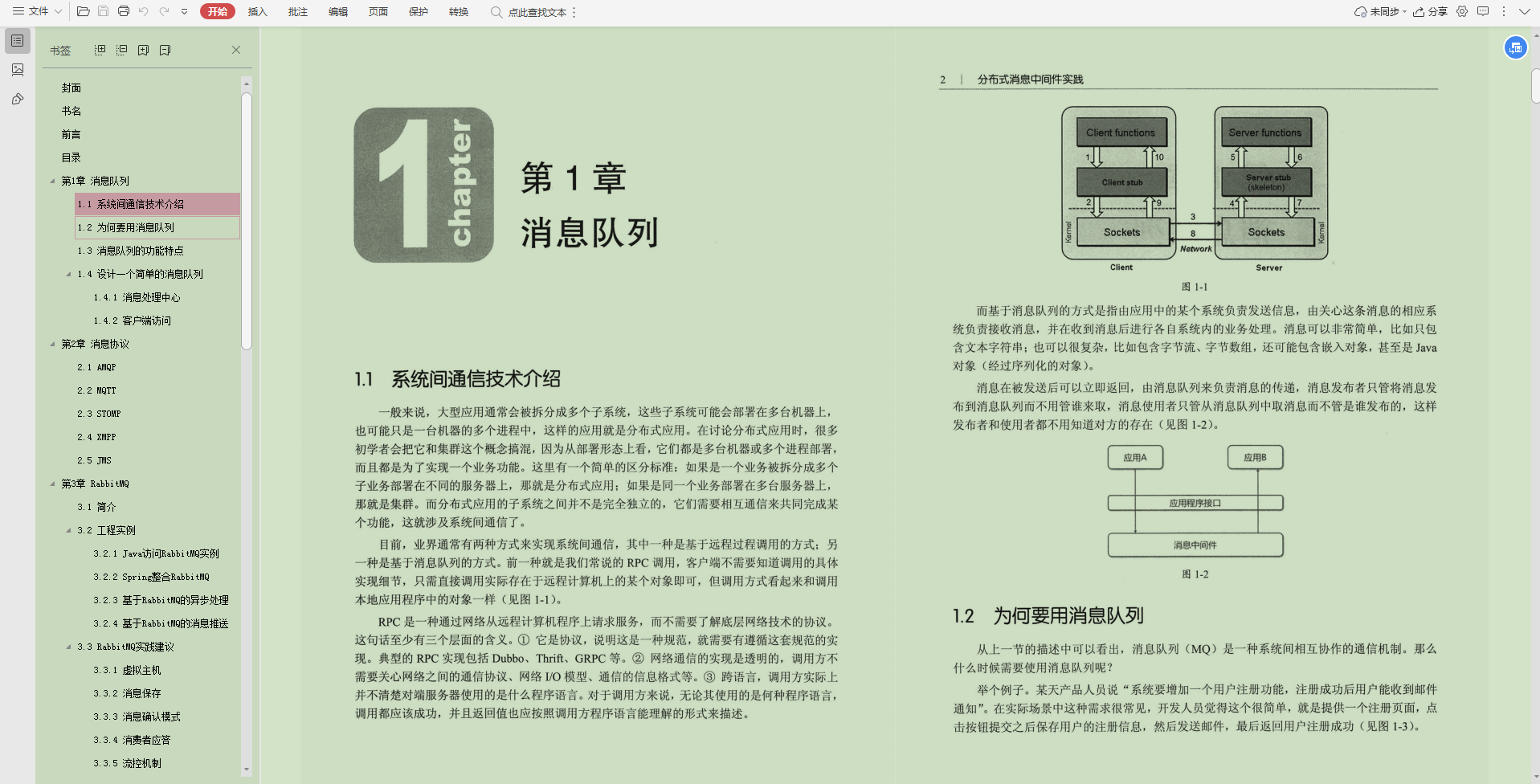This screenshot has width=1540, height=784.
Task: Click the add bookmark icon
Action: (143, 50)
